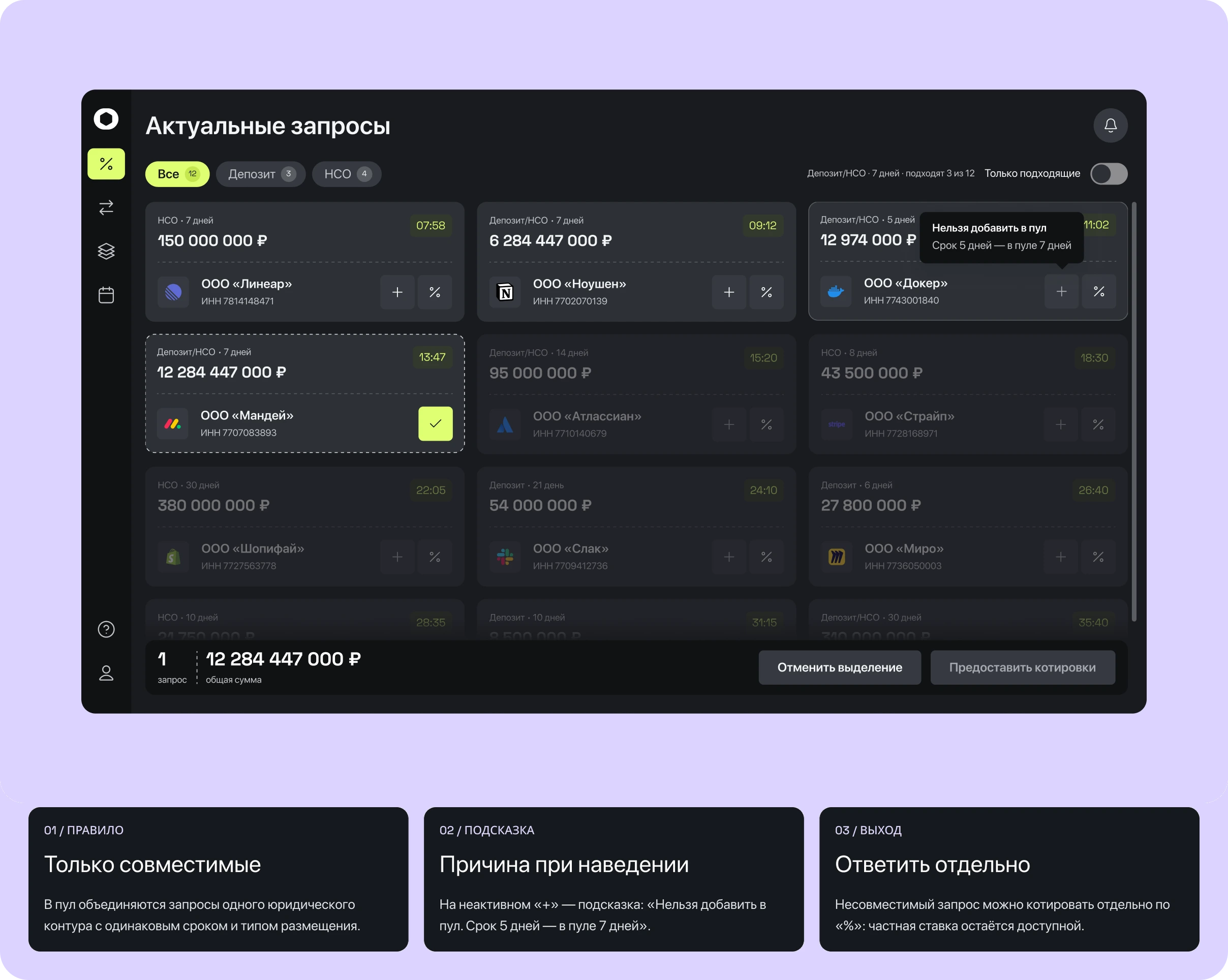Click «ИНН 7814148471» text
1228x980 pixels.
click(237, 301)
